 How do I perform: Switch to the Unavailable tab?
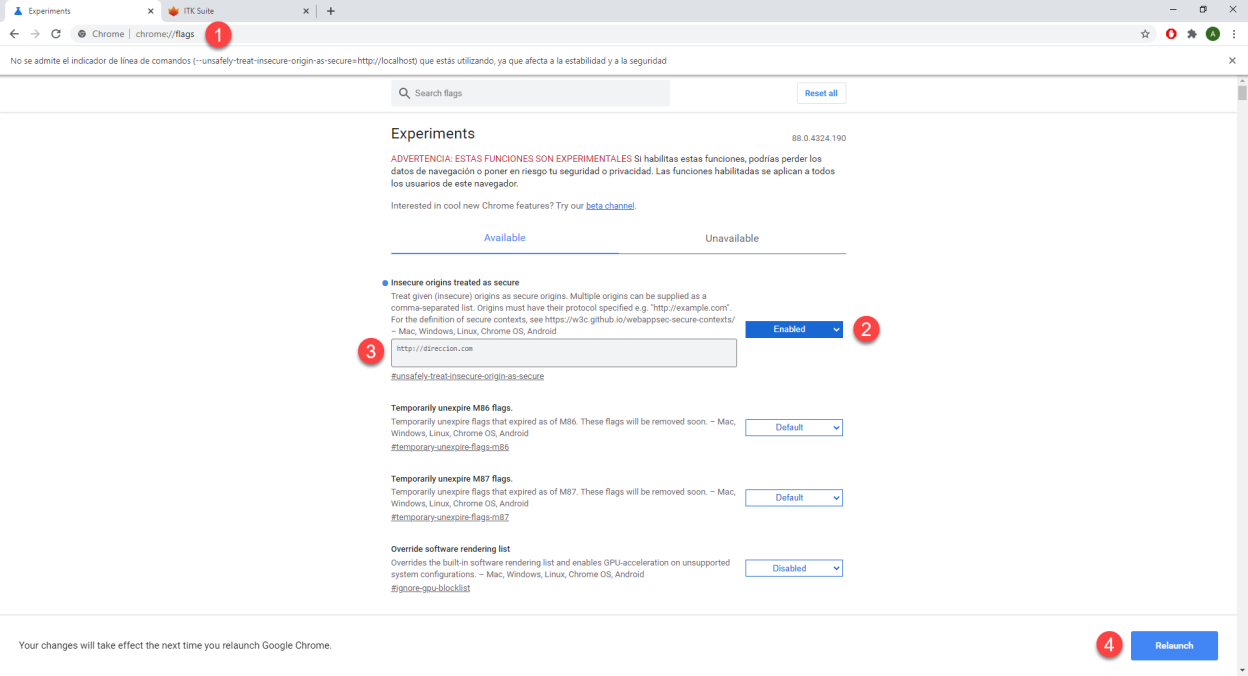pyautogui.click(x=732, y=238)
